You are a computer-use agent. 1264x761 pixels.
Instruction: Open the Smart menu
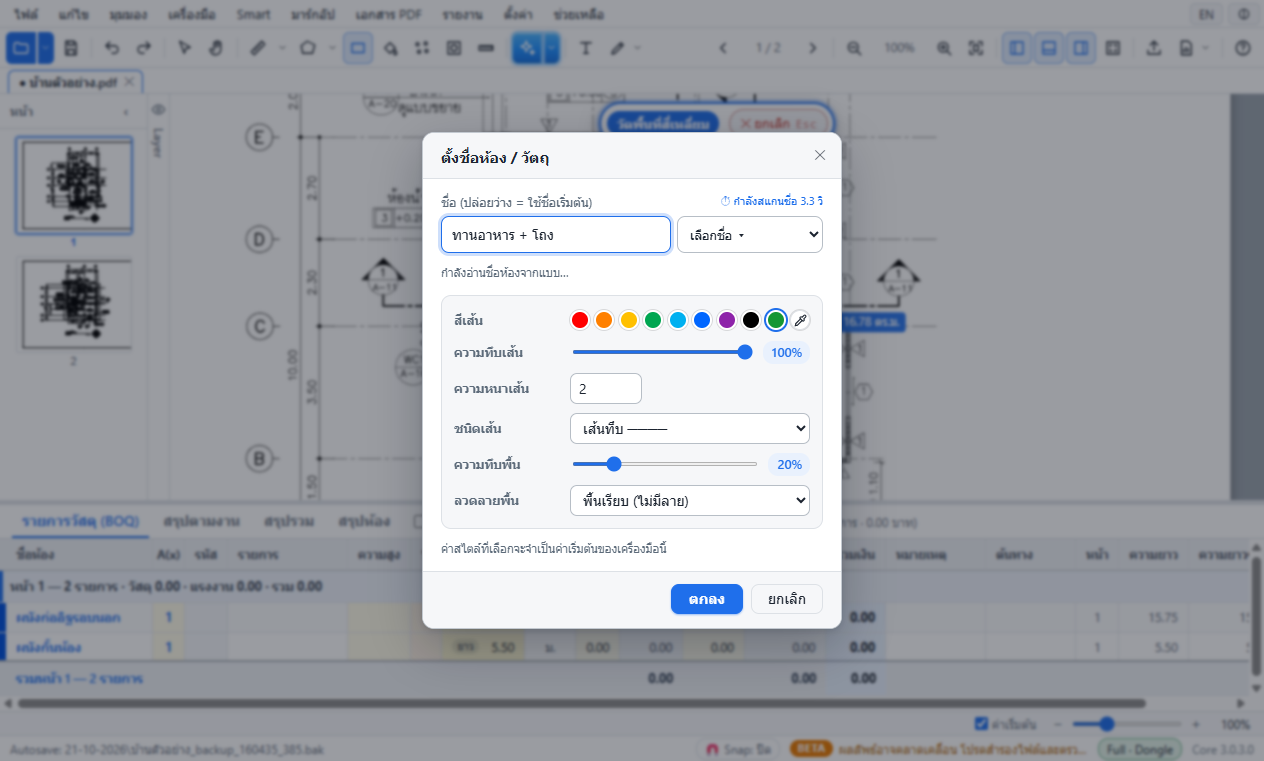point(254,15)
